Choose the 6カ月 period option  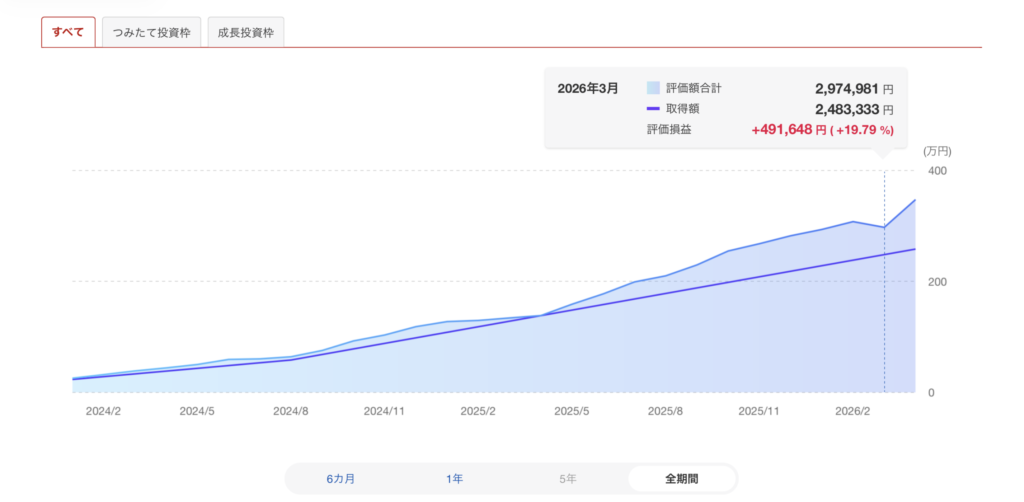click(x=341, y=478)
